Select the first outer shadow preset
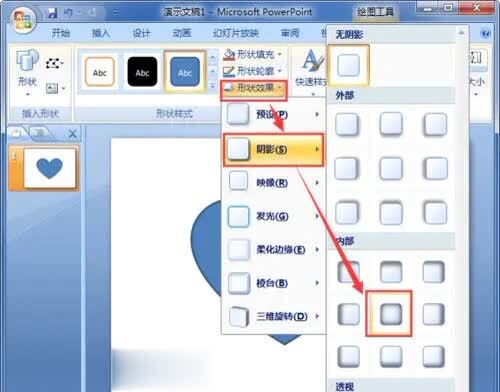 pos(347,125)
